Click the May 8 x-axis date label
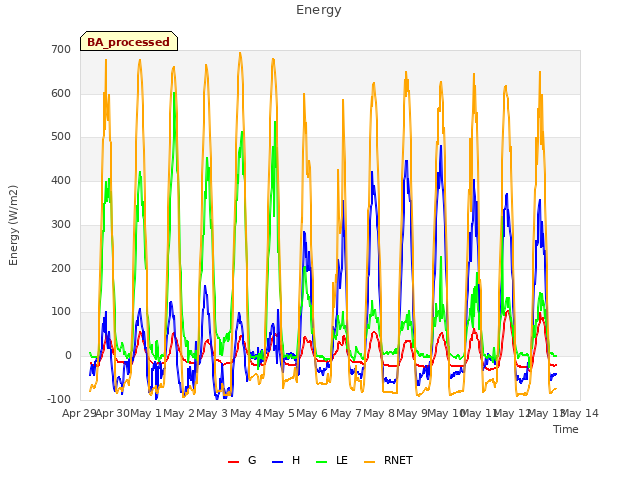The image size is (640, 480). [x=379, y=413]
